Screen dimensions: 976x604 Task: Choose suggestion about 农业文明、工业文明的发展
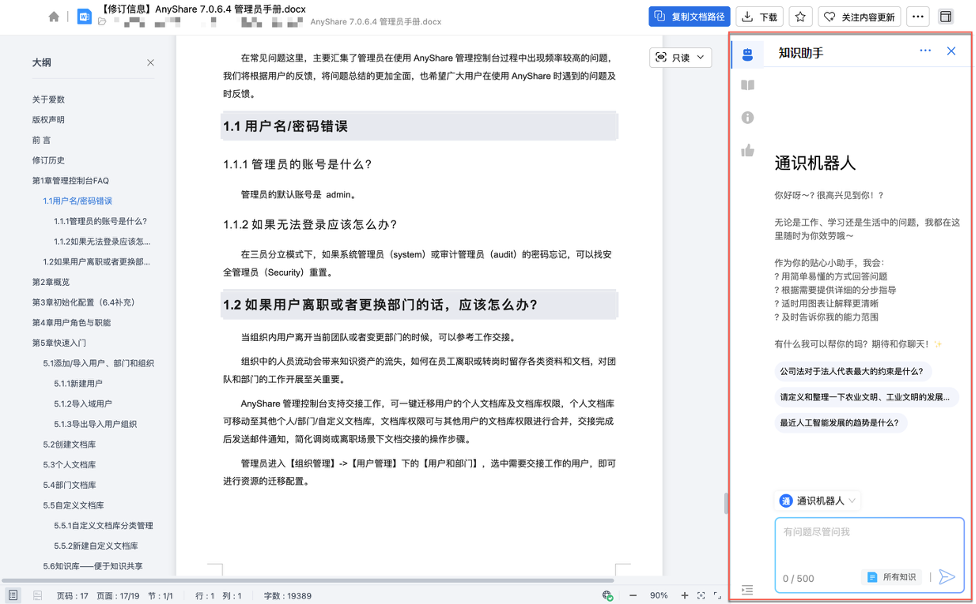pos(866,397)
